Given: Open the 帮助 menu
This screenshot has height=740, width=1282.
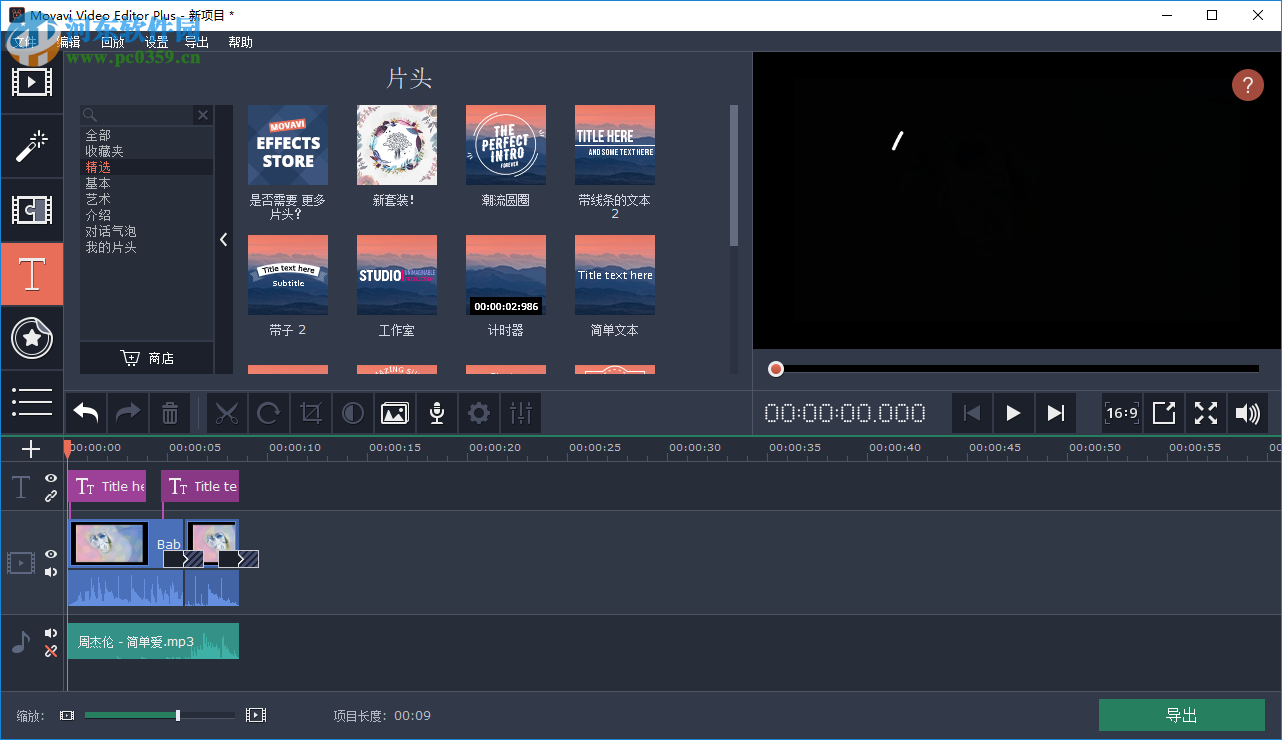Looking at the screenshot, I should pos(240,42).
